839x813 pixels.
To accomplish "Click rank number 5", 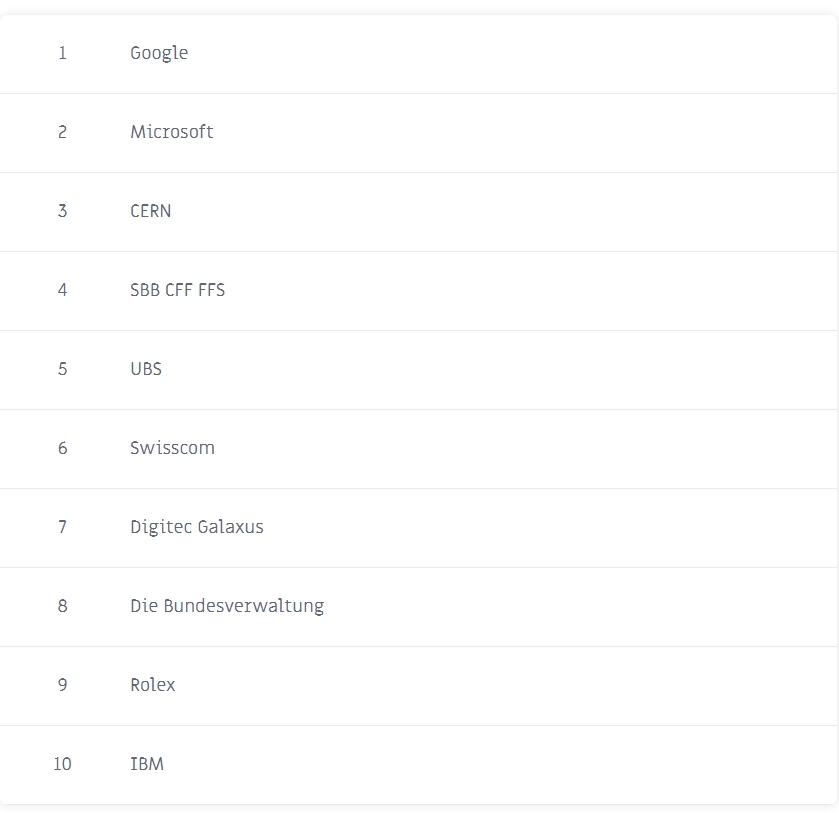I will [x=63, y=369].
